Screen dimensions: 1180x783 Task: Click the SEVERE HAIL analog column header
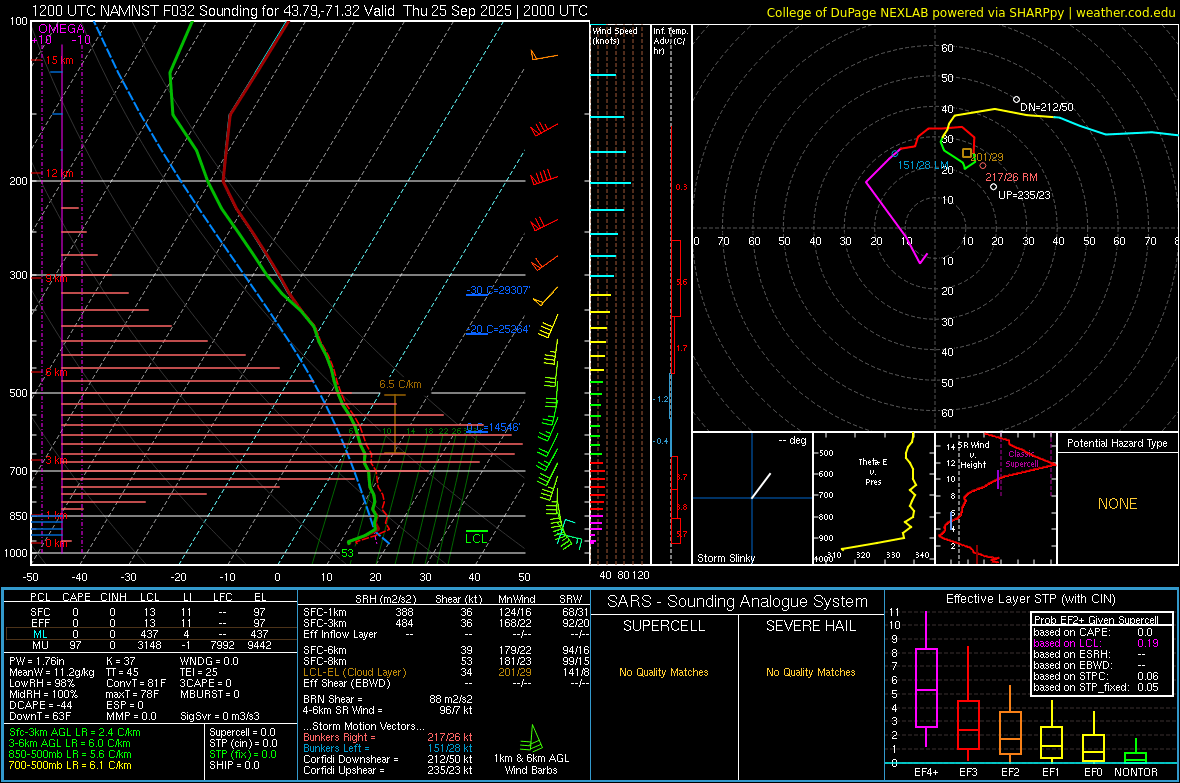coord(810,626)
